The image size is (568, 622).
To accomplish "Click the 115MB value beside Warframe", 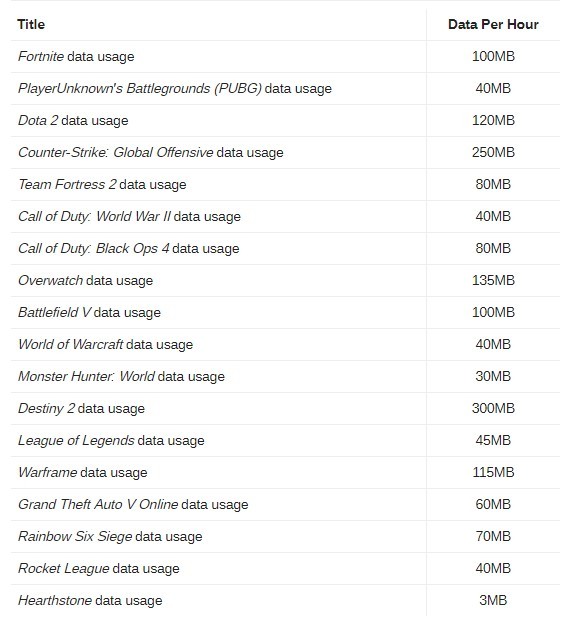I will coord(493,472).
